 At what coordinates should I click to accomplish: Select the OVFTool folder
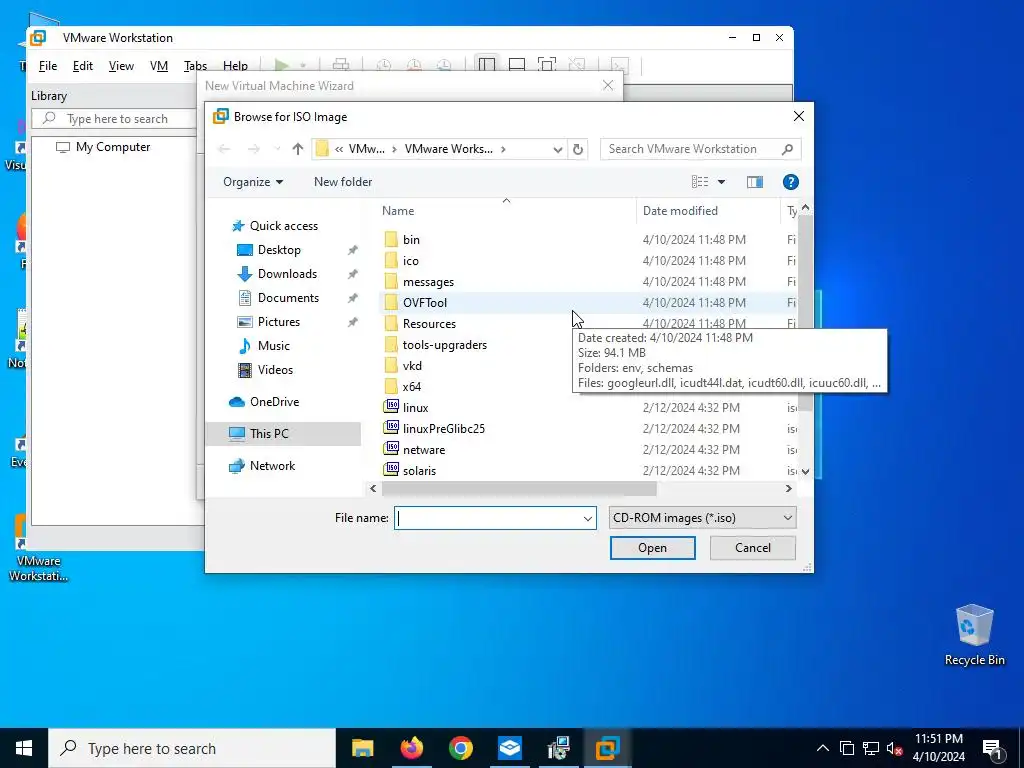425,302
